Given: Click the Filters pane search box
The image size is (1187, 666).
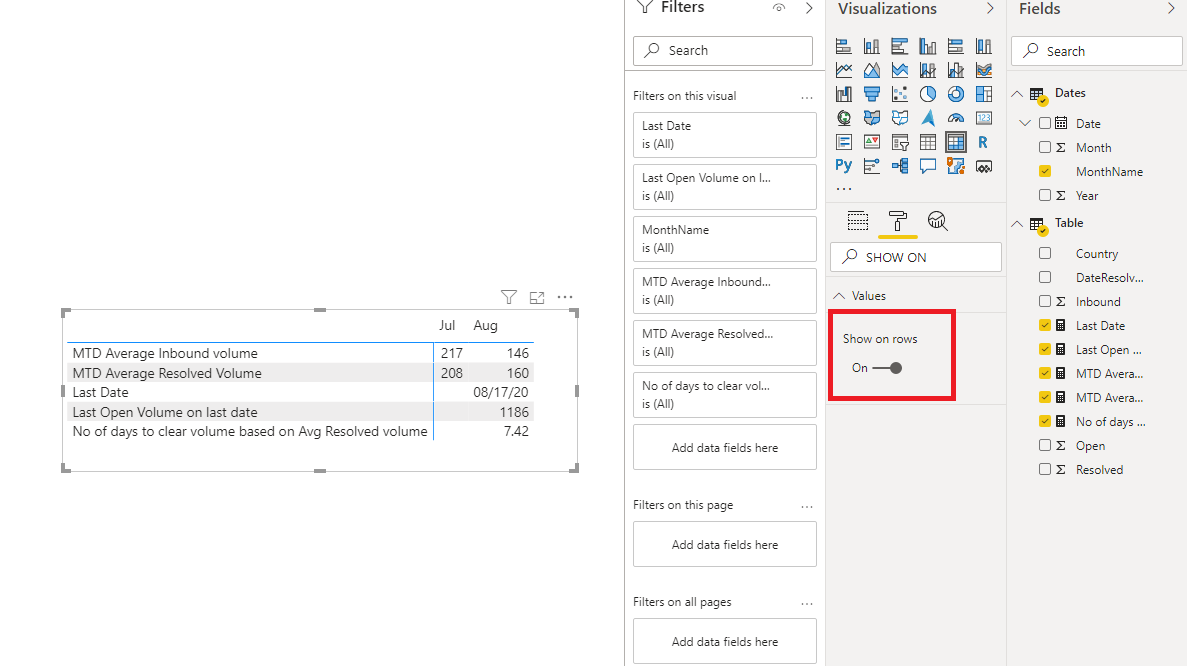Looking at the screenshot, I should (723, 51).
